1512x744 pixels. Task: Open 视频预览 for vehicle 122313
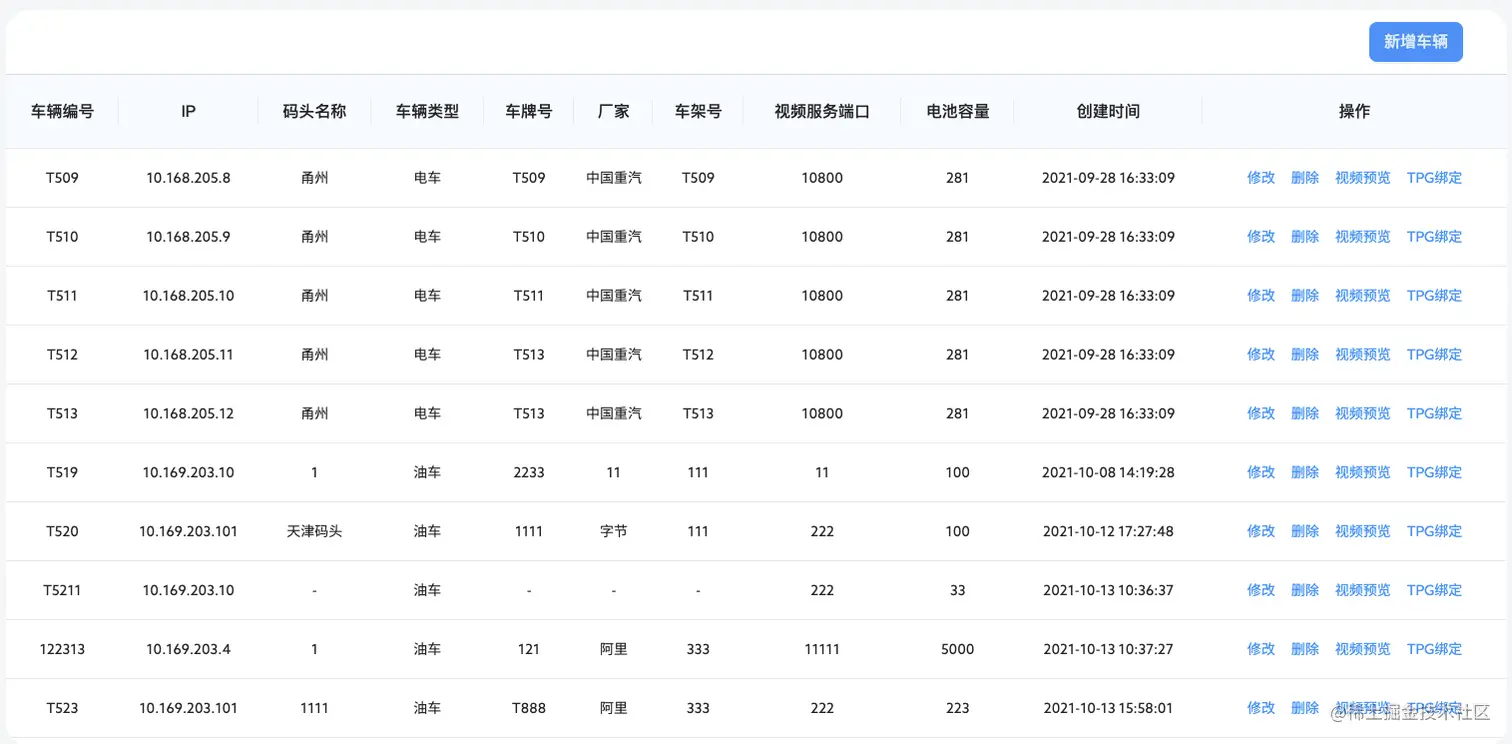click(x=1363, y=650)
